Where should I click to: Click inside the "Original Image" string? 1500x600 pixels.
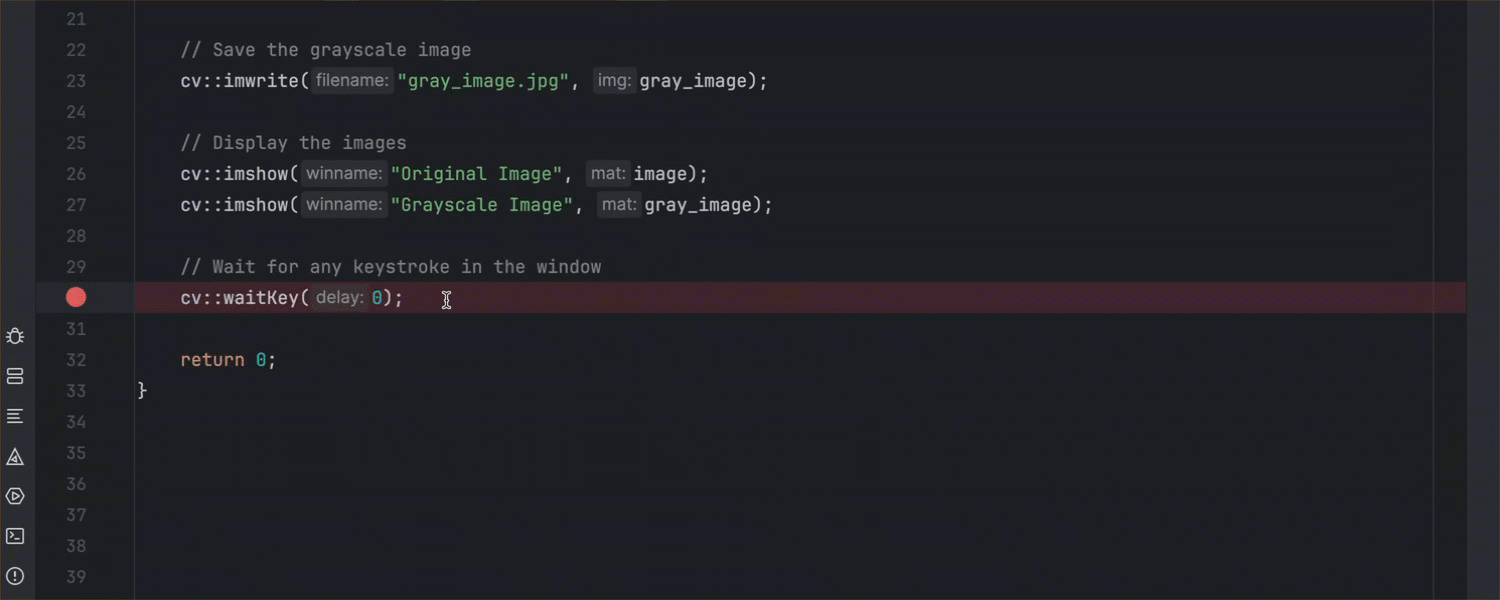click(x=476, y=174)
